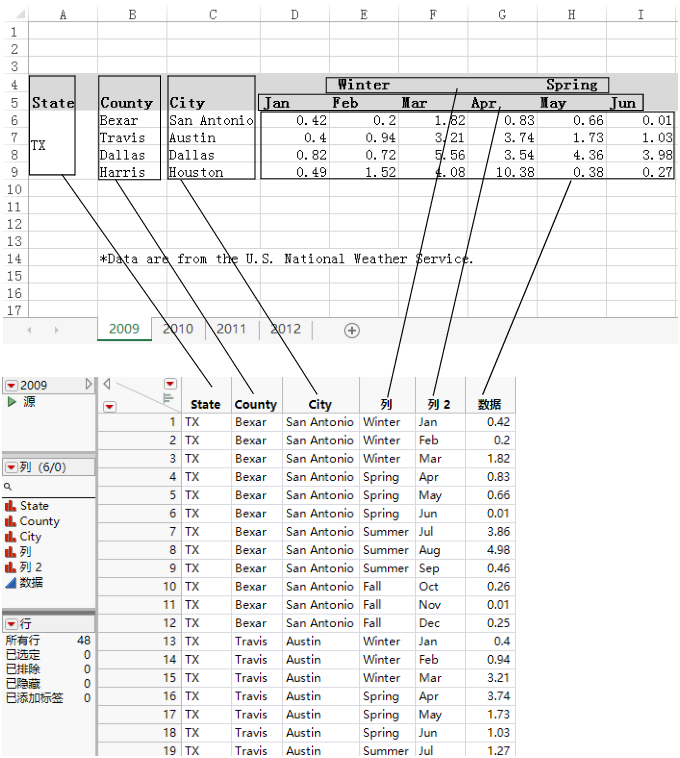
Task: Select City nominal icon in columns list
Action: 10,537
